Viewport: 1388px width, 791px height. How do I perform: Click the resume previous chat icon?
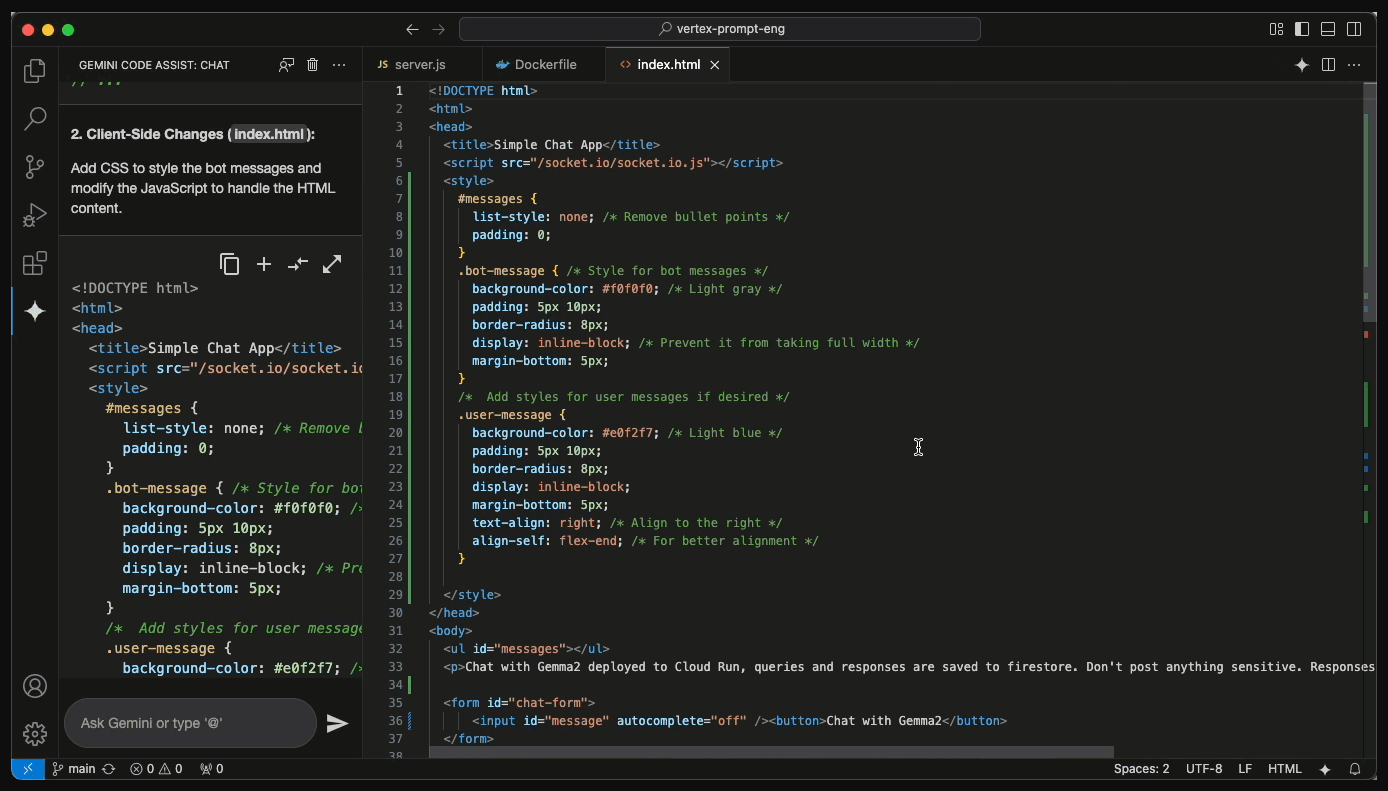pyautogui.click(x=287, y=65)
